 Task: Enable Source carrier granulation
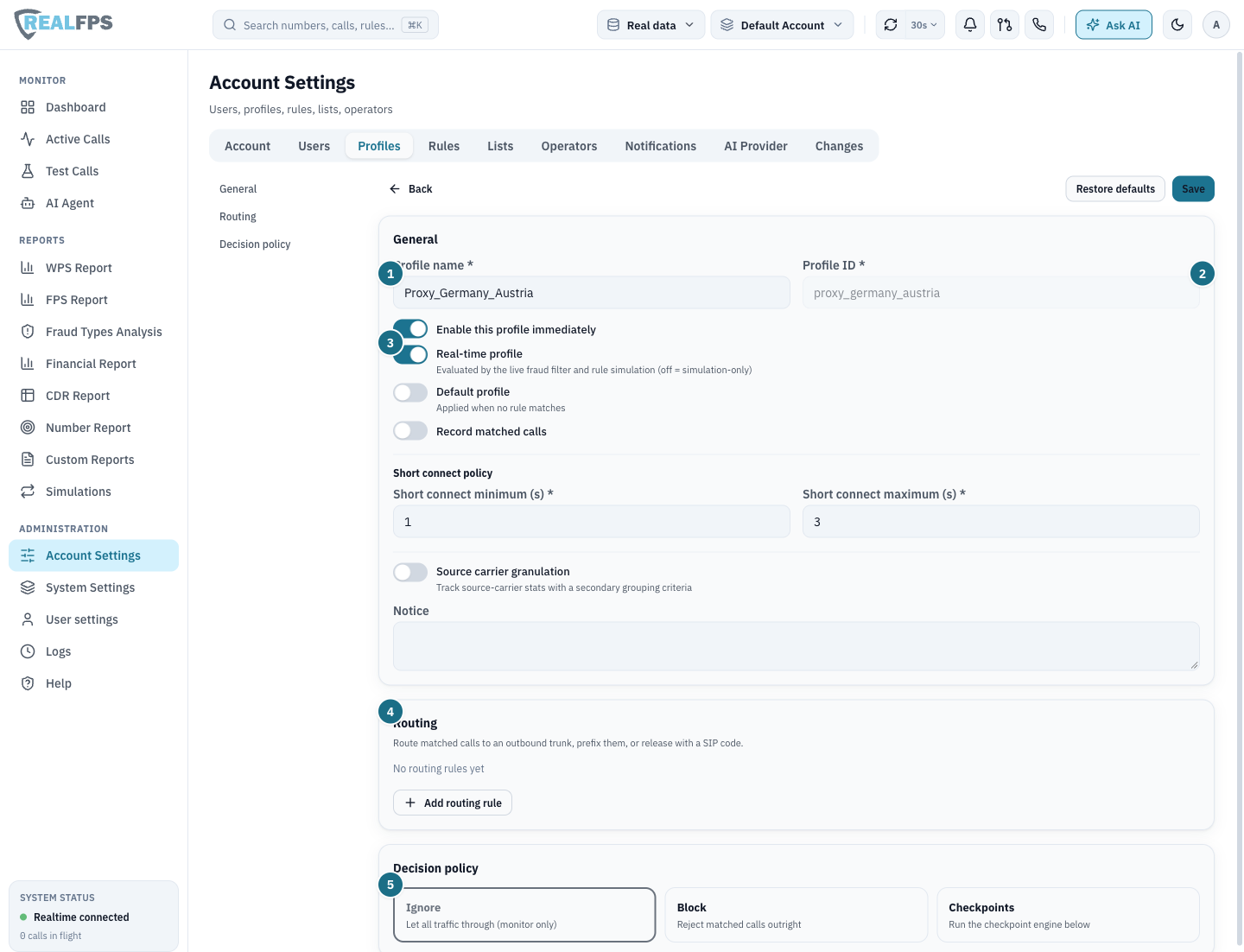[410, 572]
